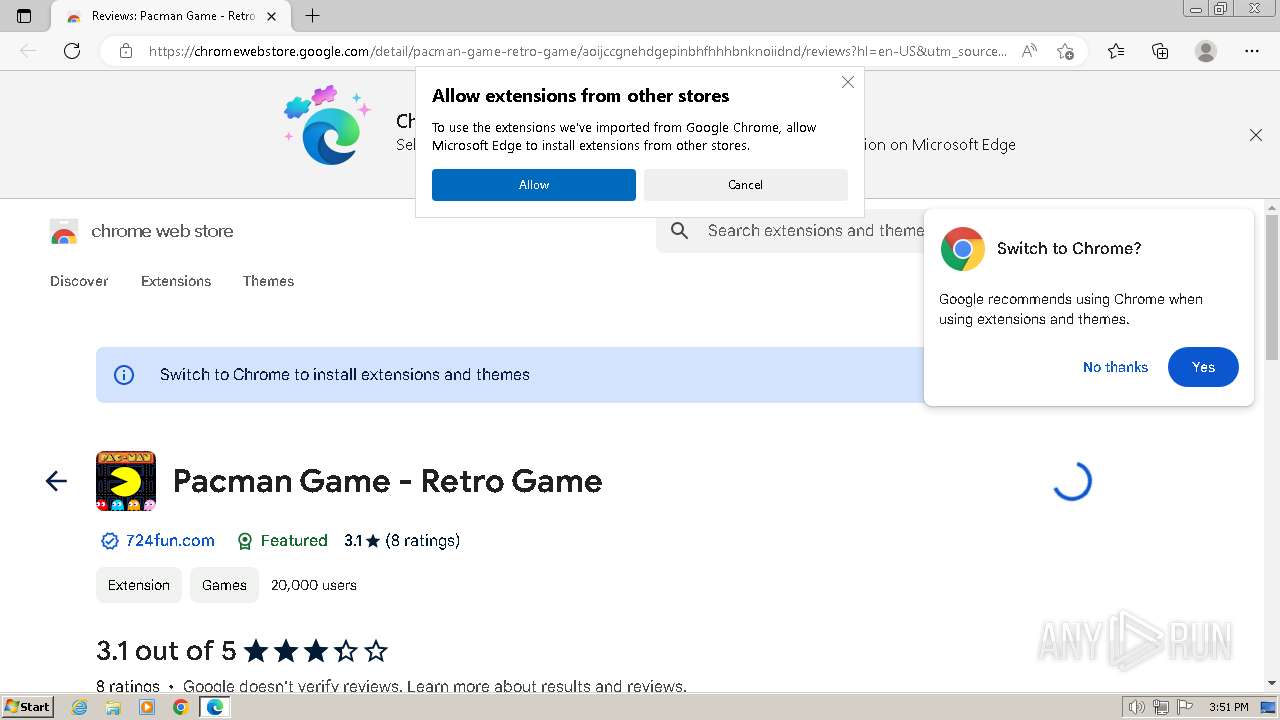Image resolution: width=1280 pixels, height=720 pixels.
Task: Open the 724fun.com publisher link
Action: 170,541
